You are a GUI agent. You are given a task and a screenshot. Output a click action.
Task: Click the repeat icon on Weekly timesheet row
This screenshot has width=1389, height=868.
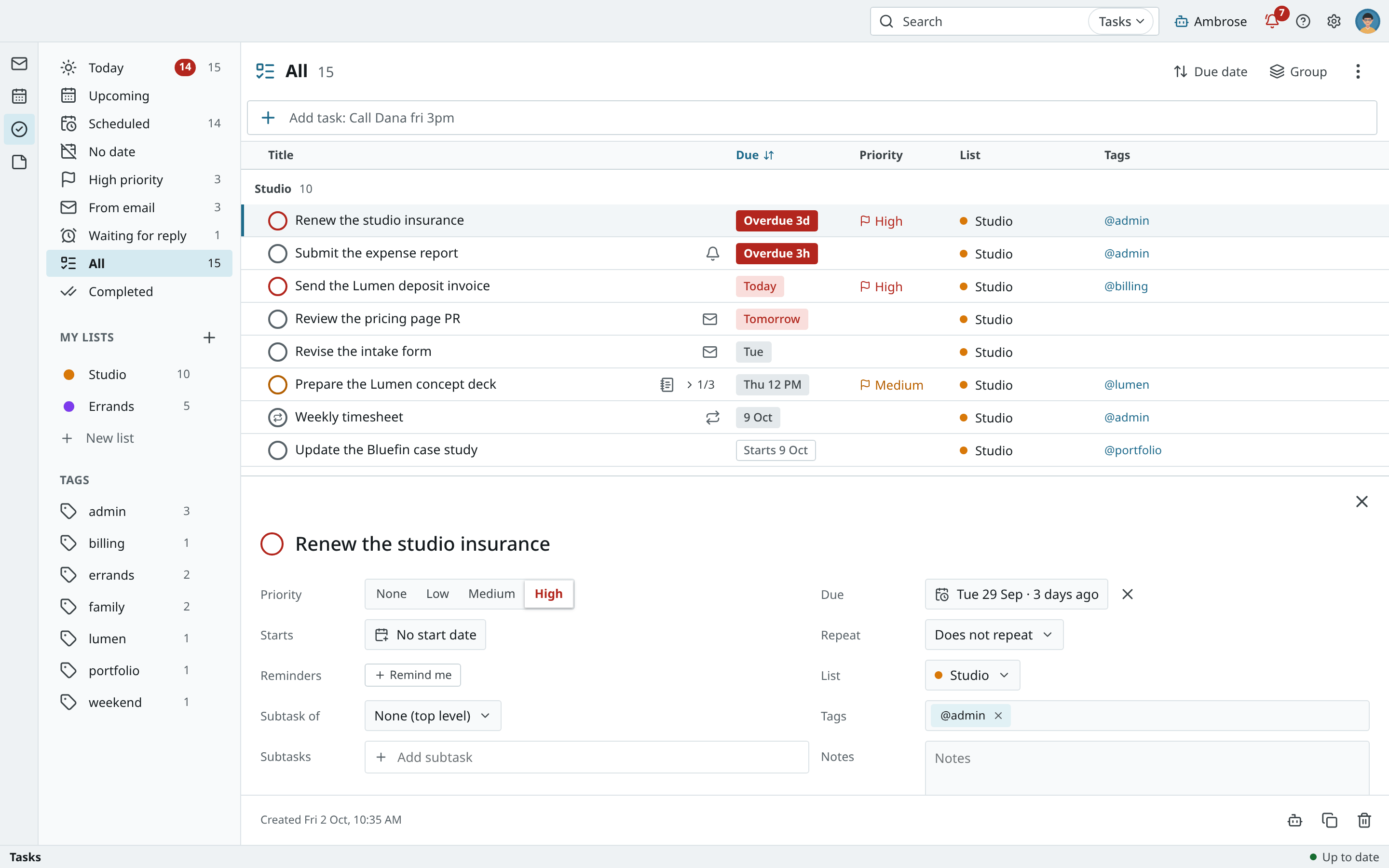pyautogui.click(x=712, y=417)
